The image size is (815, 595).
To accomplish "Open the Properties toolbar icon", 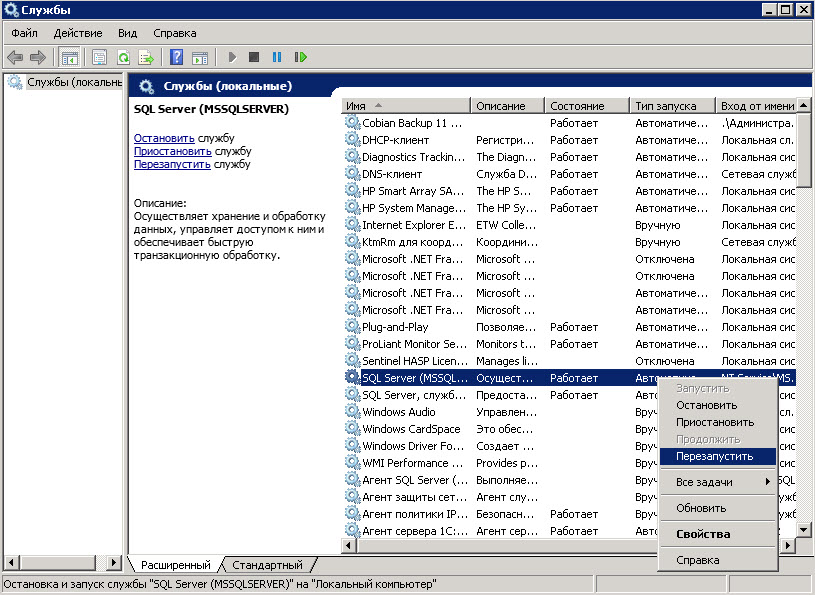I will tap(99, 57).
